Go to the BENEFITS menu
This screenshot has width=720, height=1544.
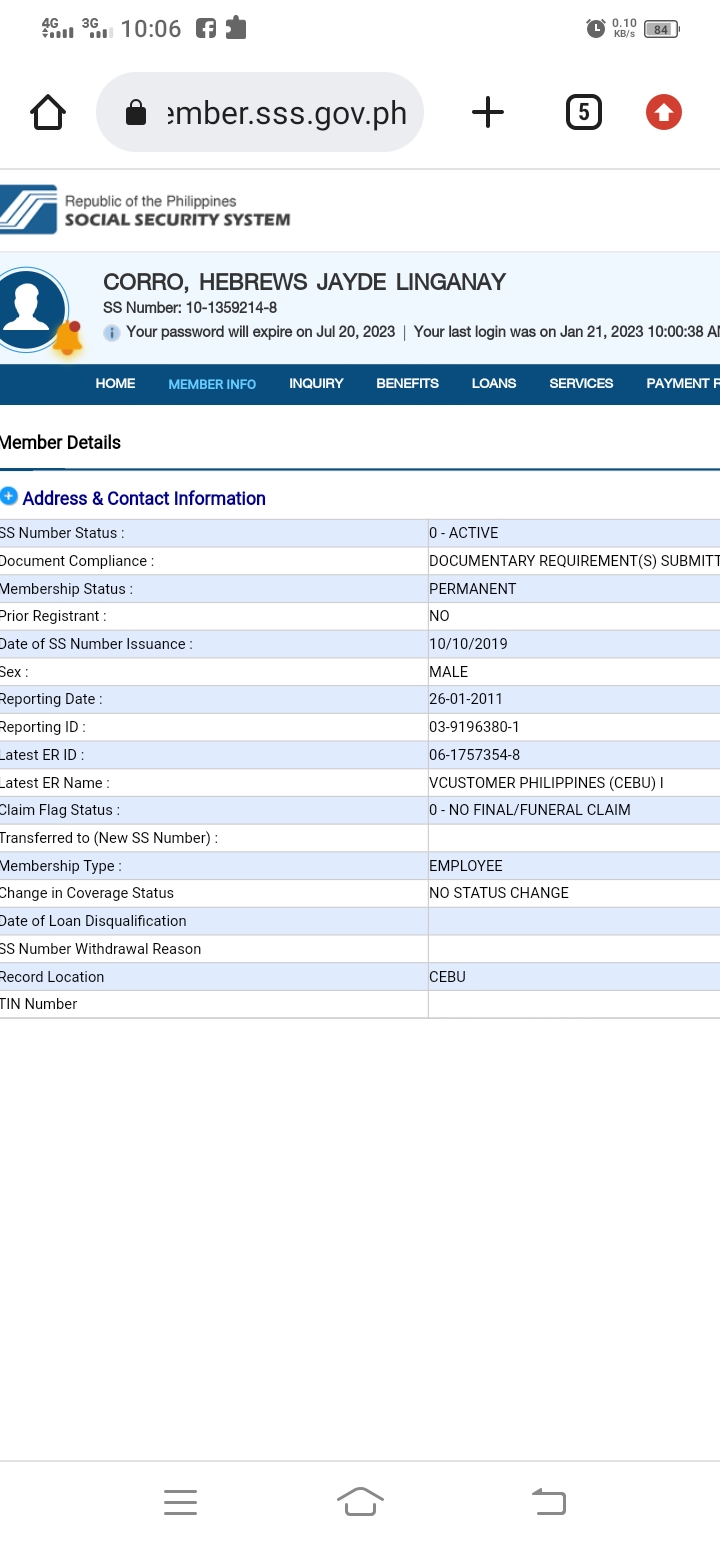[x=407, y=384]
